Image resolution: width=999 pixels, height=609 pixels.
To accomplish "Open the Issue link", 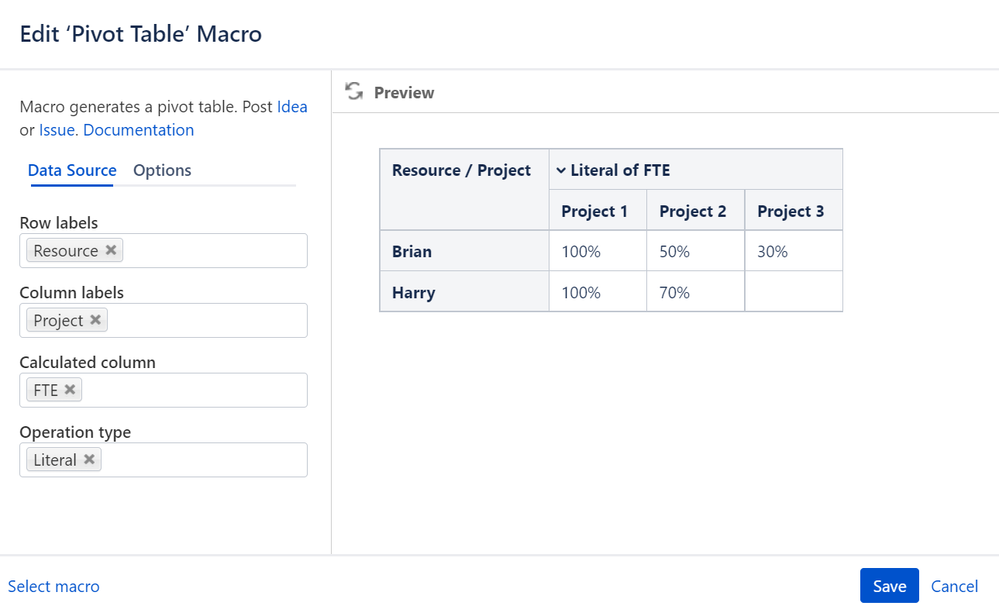I will 58,130.
